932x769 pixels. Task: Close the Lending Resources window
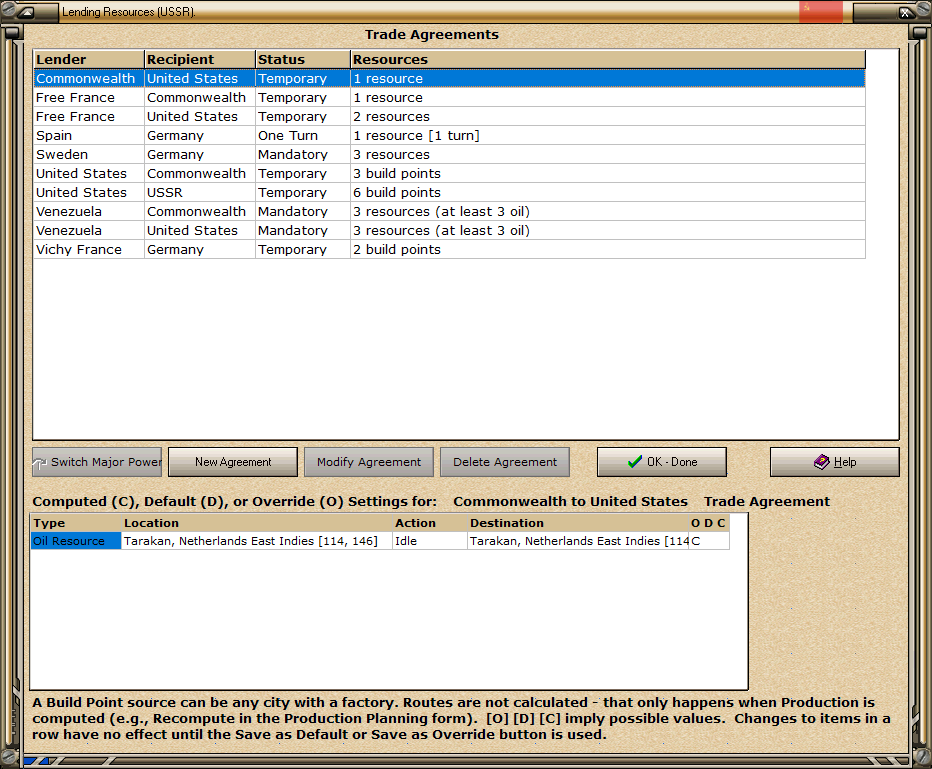pos(905,12)
